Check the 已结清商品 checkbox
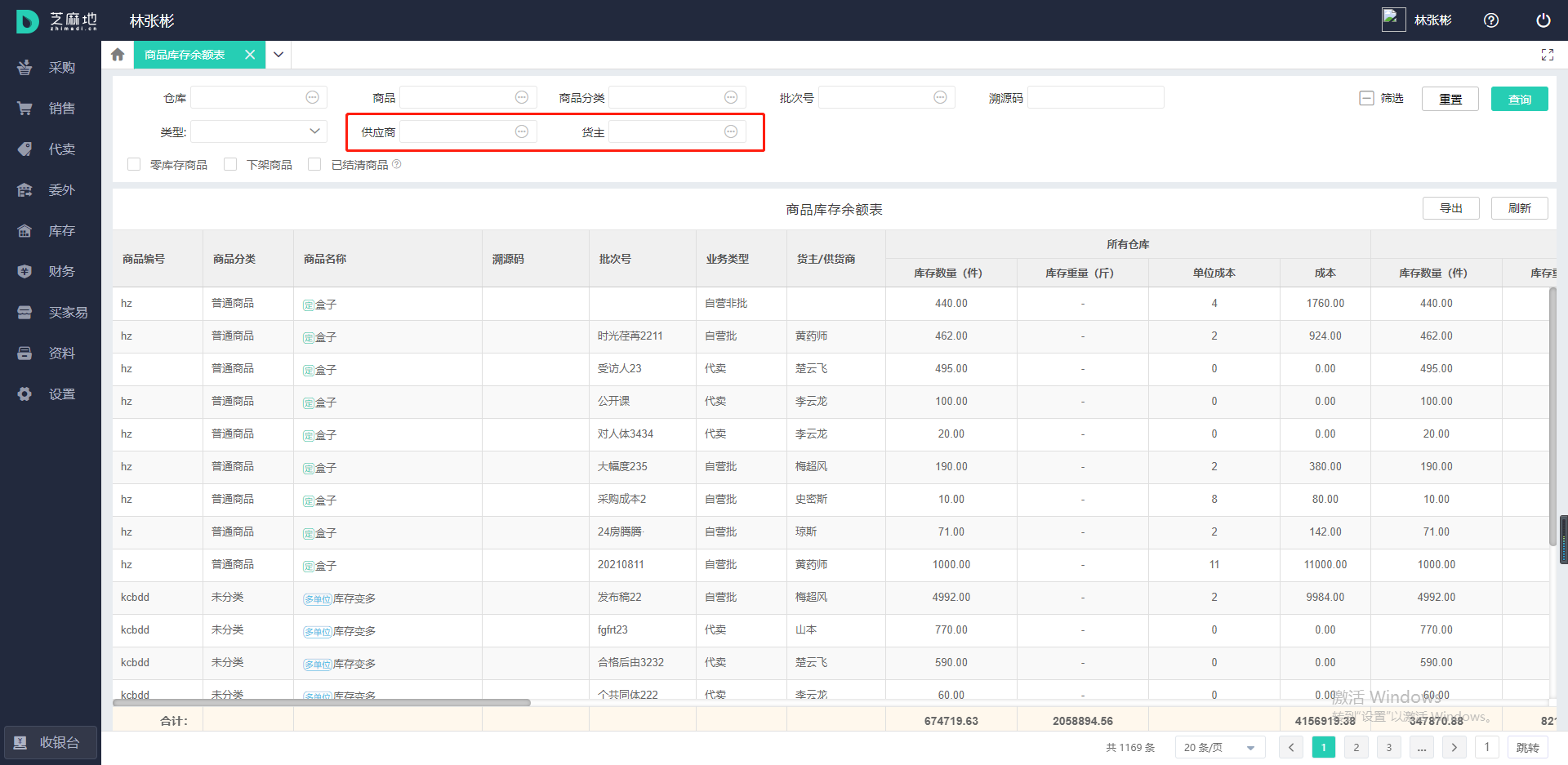The image size is (1568, 765). pos(314,164)
